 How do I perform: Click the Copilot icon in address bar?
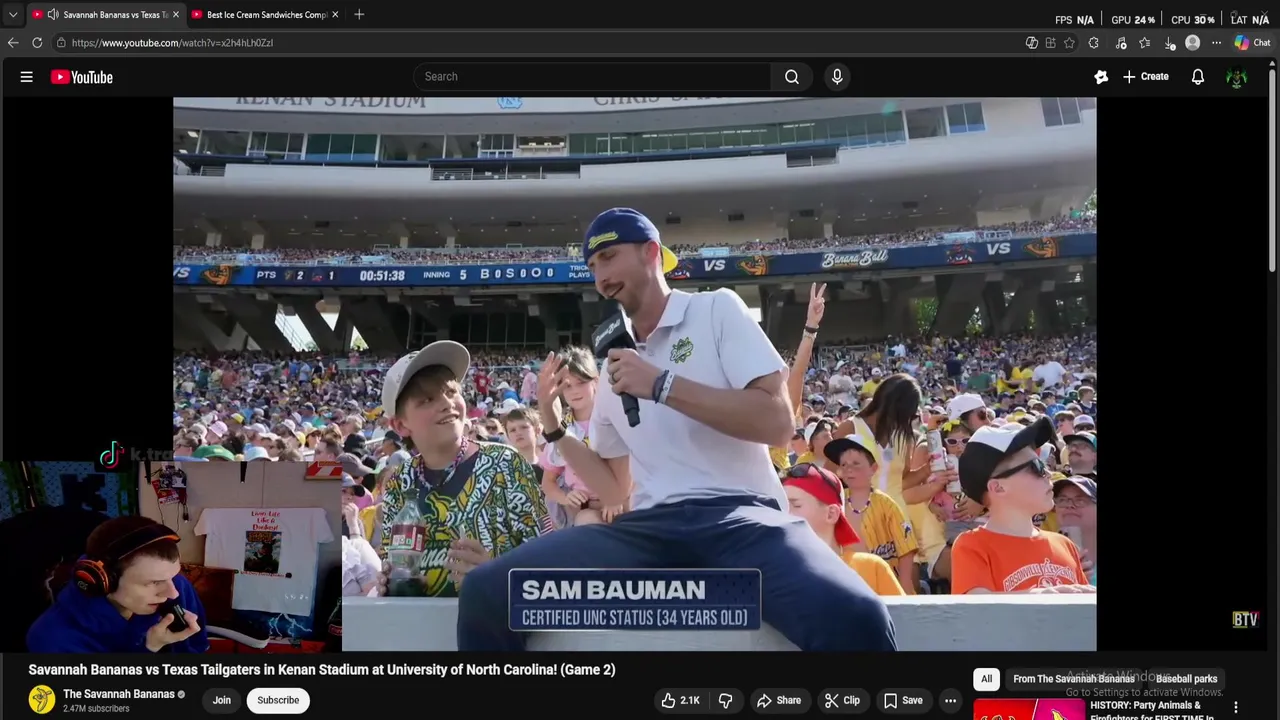click(x=1032, y=43)
